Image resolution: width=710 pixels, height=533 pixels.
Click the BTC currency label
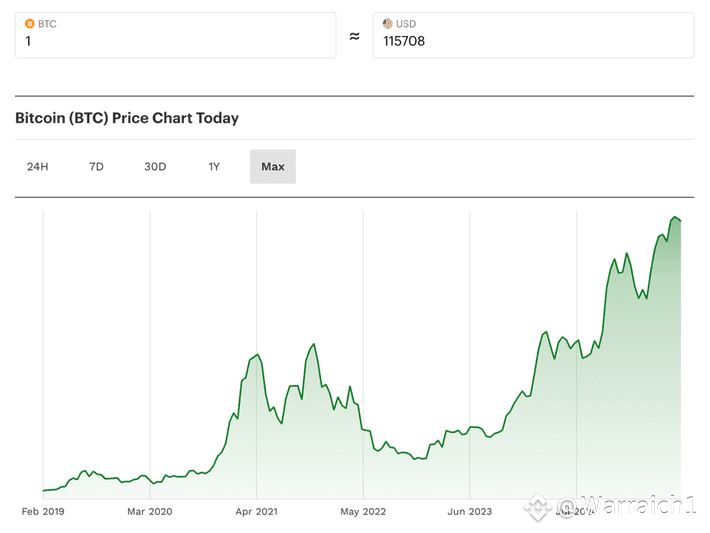(47, 24)
